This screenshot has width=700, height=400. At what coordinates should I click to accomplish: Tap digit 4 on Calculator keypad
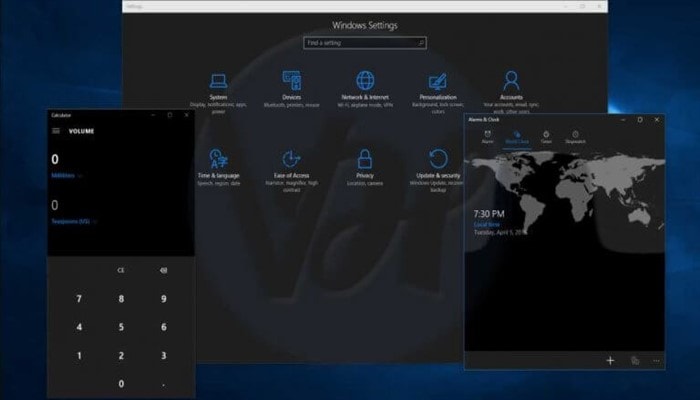pos(79,327)
